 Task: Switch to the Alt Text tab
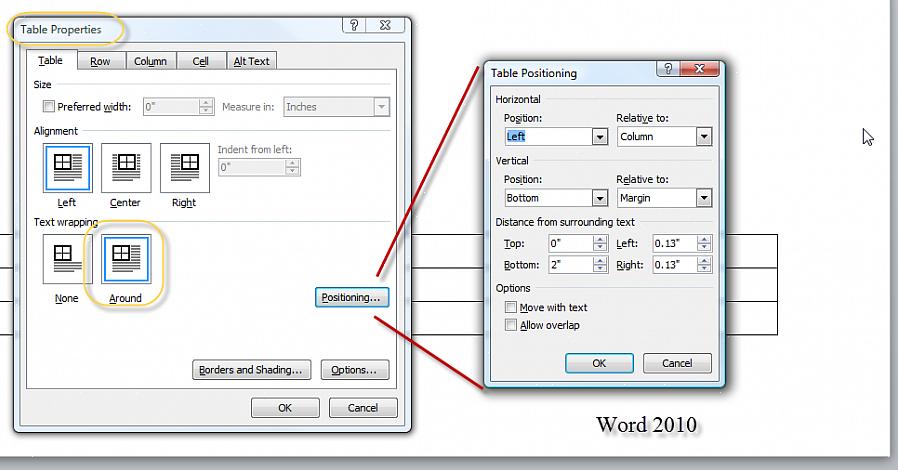pyautogui.click(x=251, y=61)
